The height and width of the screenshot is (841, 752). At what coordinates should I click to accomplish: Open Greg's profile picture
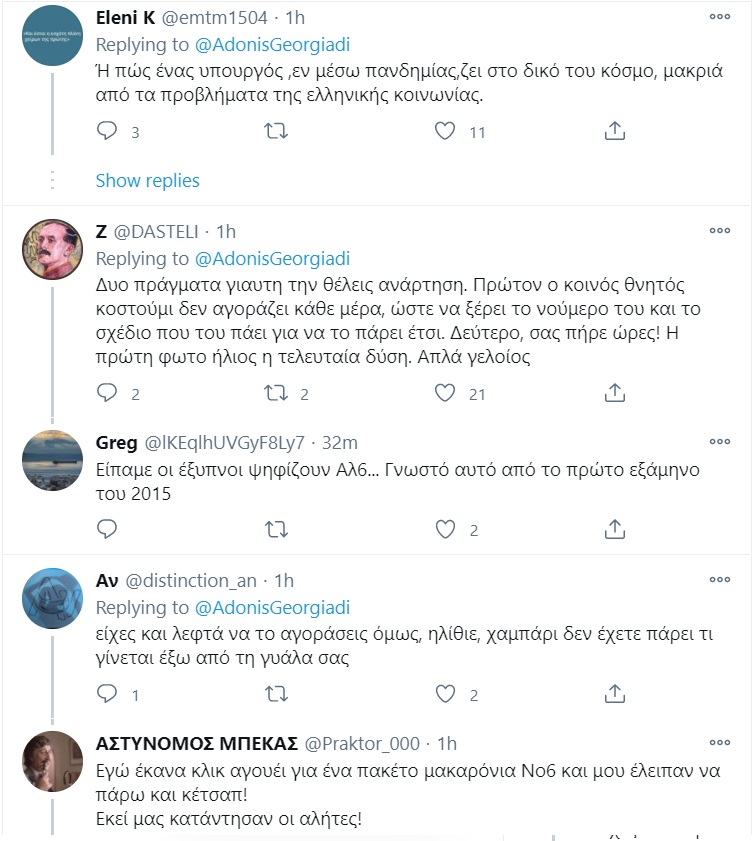pyautogui.click(x=52, y=461)
